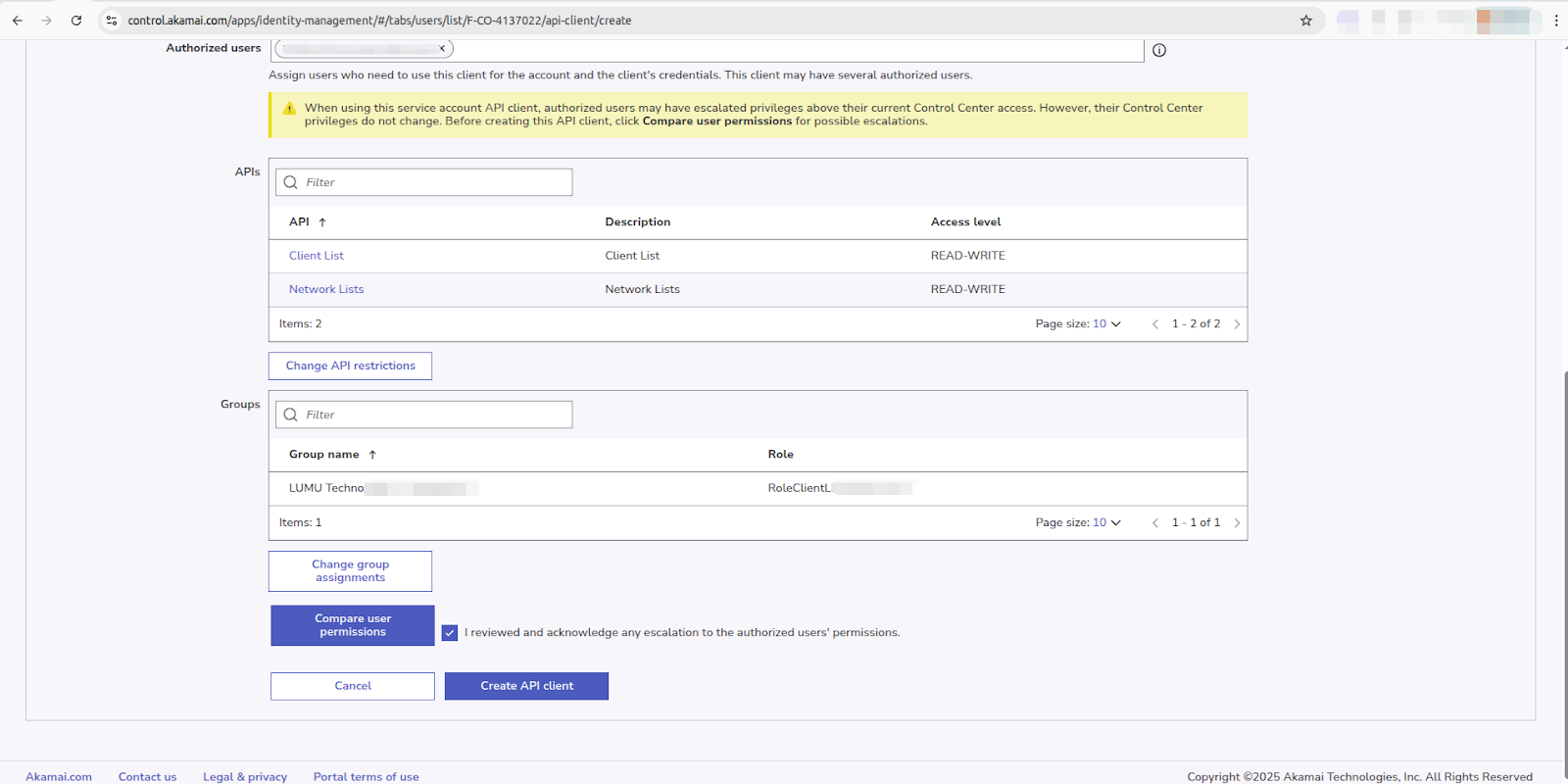Image resolution: width=1568 pixels, height=784 pixels.
Task: Open the browser three-dot menu
Action: [x=1555, y=20]
